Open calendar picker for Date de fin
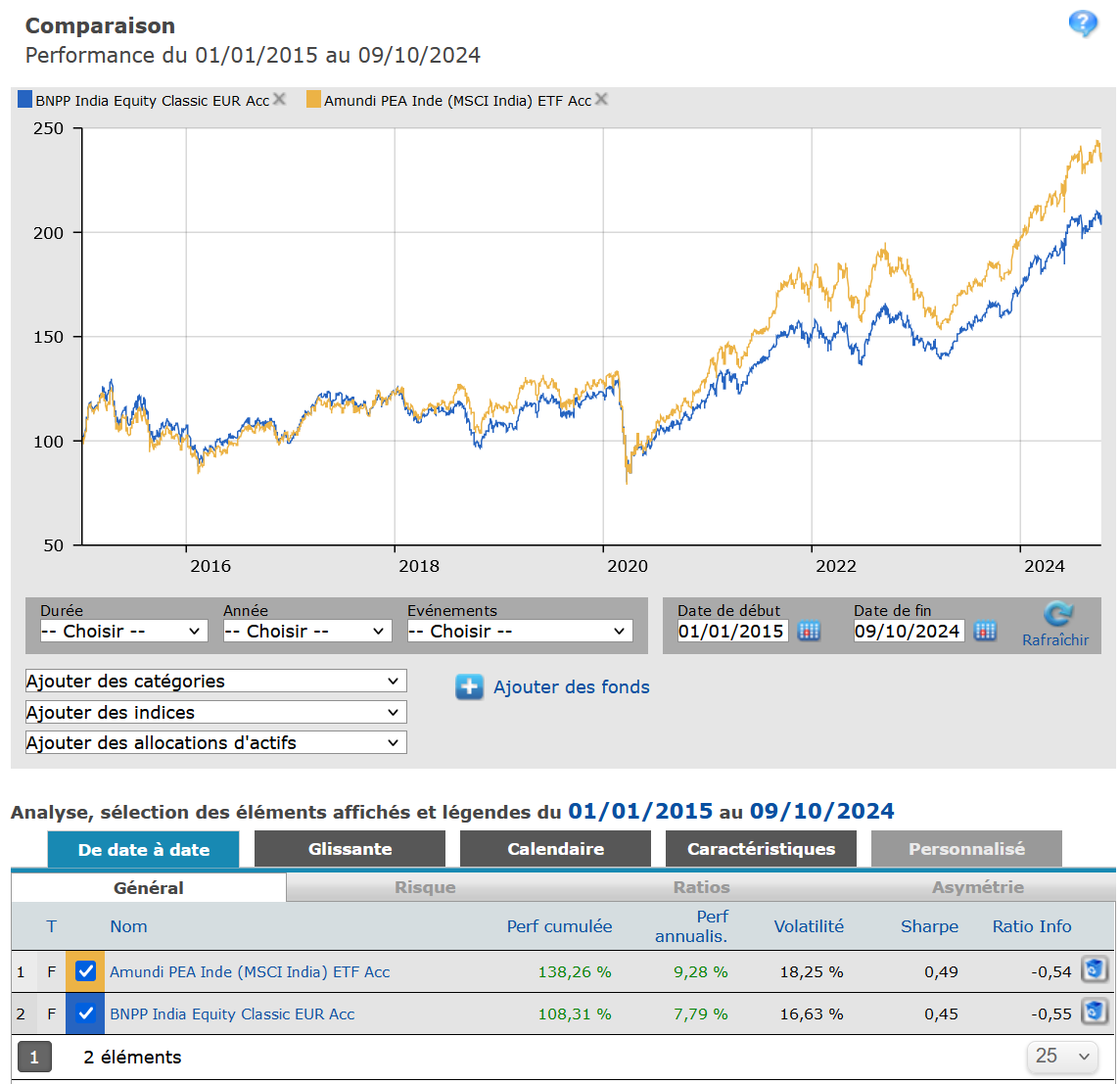1120x1084 pixels. pyautogui.click(x=985, y=631)
